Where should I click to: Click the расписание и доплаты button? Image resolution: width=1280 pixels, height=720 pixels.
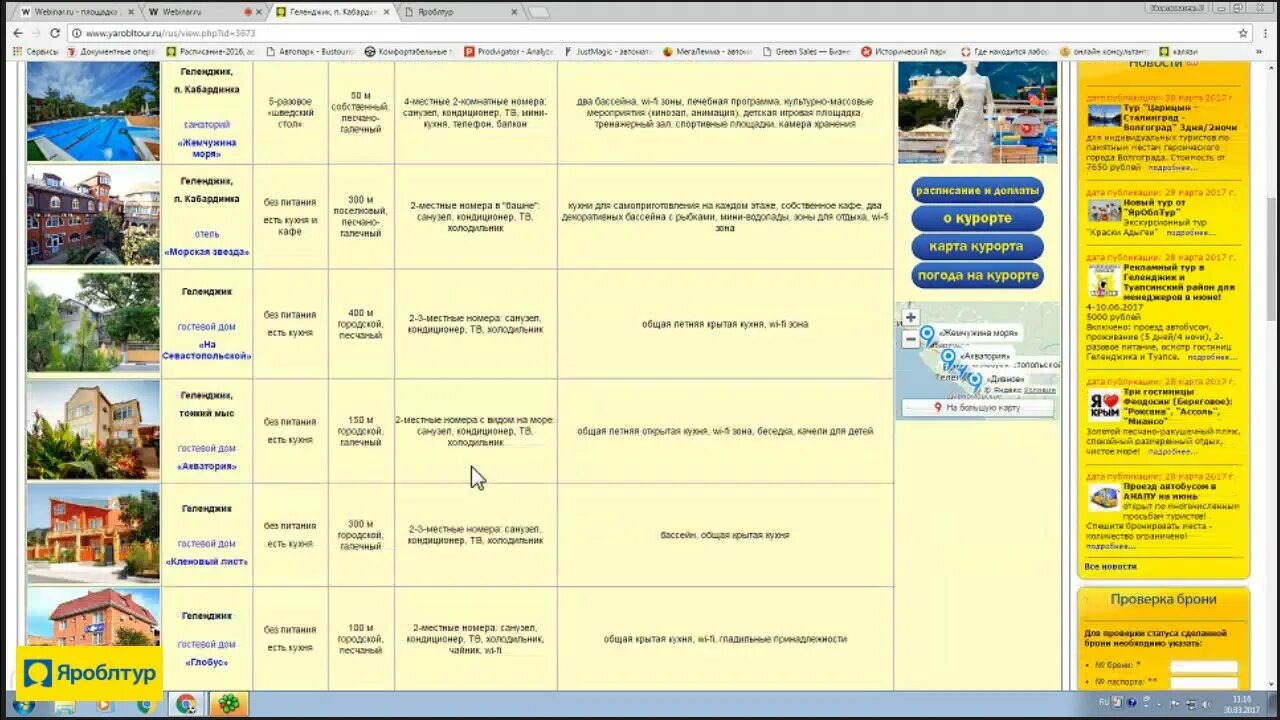click(977, 190)
